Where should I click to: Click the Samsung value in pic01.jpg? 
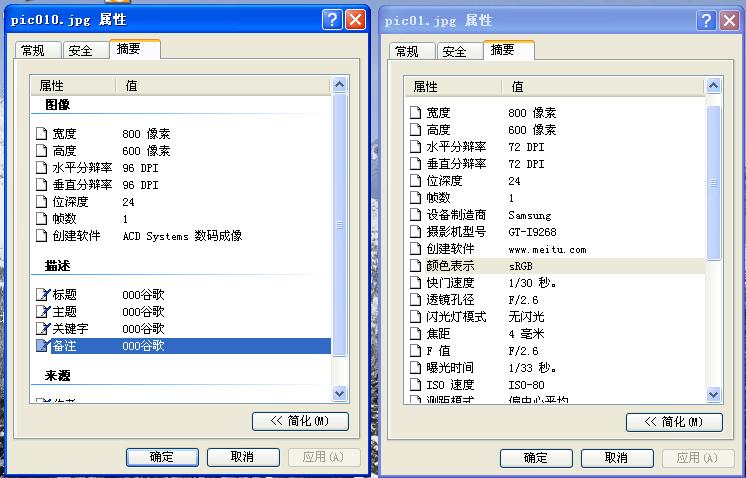click(530, 215)
